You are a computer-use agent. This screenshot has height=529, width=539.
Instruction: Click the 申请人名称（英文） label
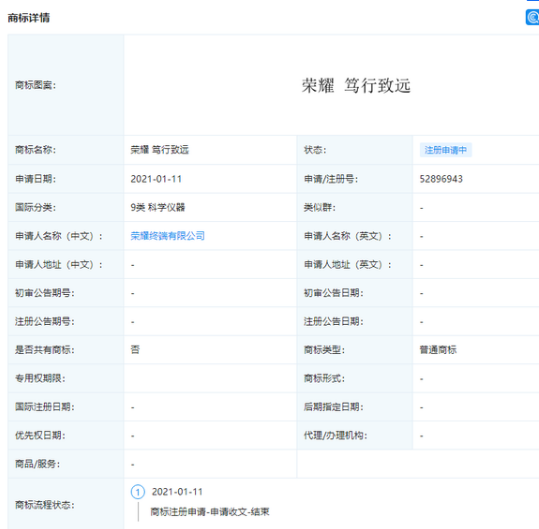[x=348, y=236]
